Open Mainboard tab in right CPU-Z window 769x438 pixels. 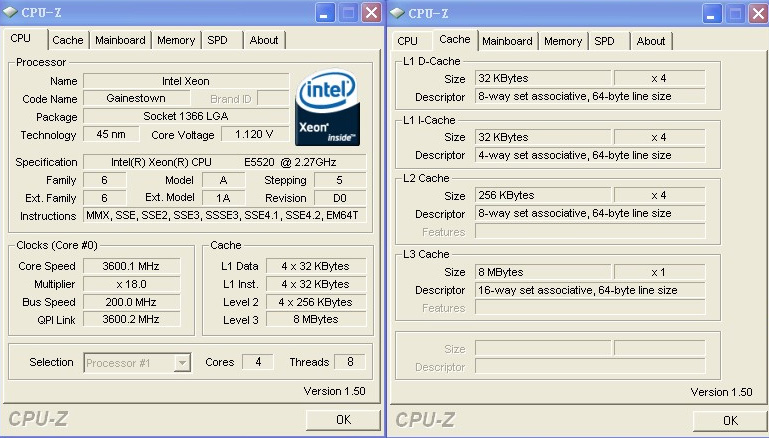507,41
